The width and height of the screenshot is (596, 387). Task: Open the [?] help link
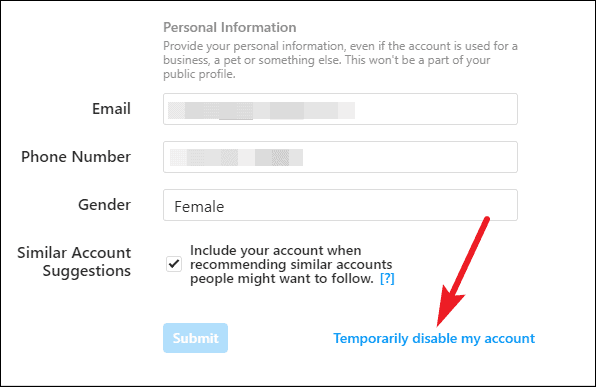tap(387, 279)
